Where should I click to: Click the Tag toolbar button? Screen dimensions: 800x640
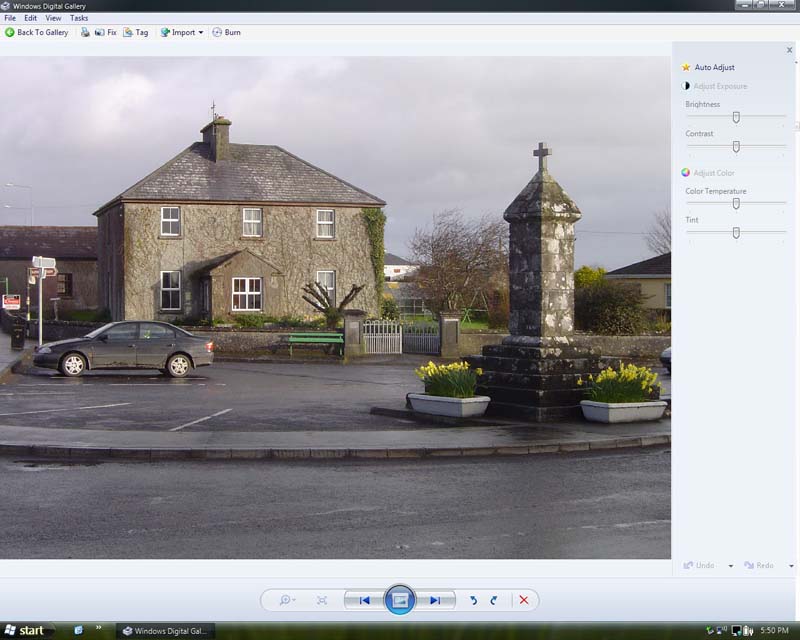coord(135,32)
